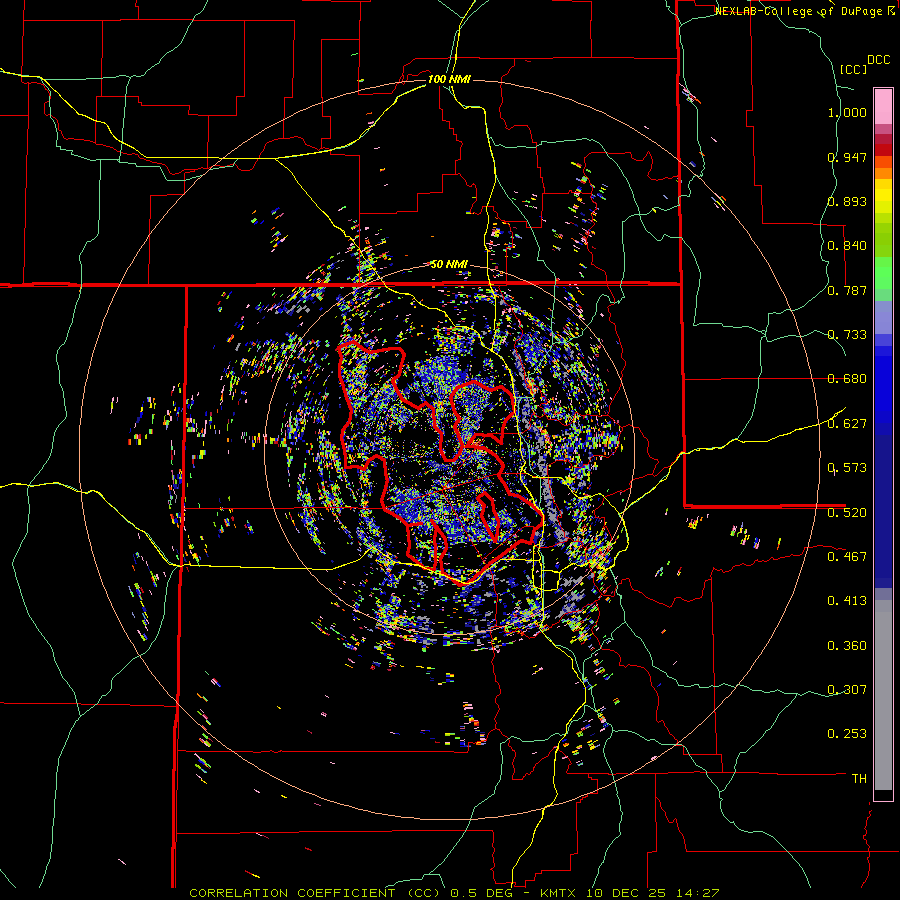Click the bottom caption CORRELATION COEFFICIENT text

(292, 893)
